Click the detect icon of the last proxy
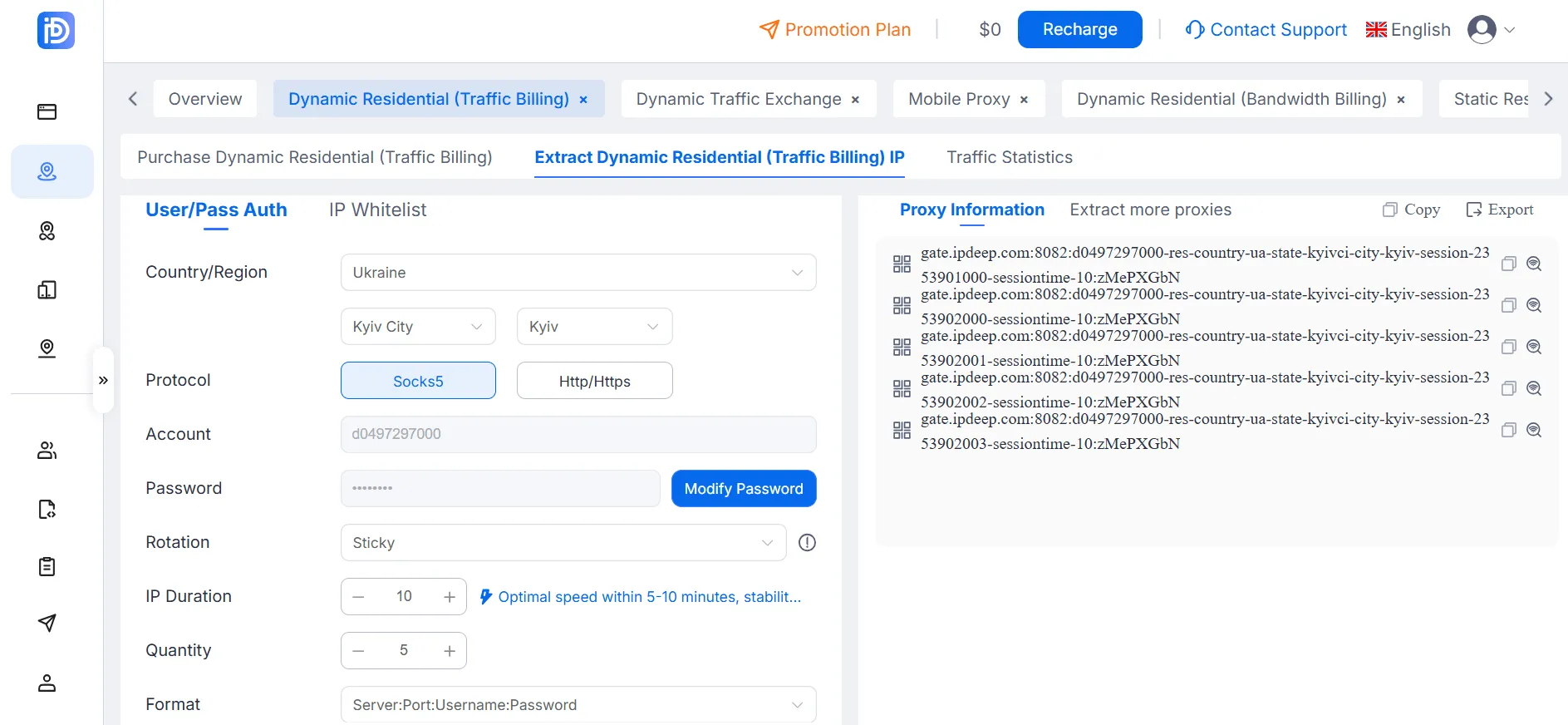Image resolution: width=1568 pixels, height=725 pixels. 1534,430
